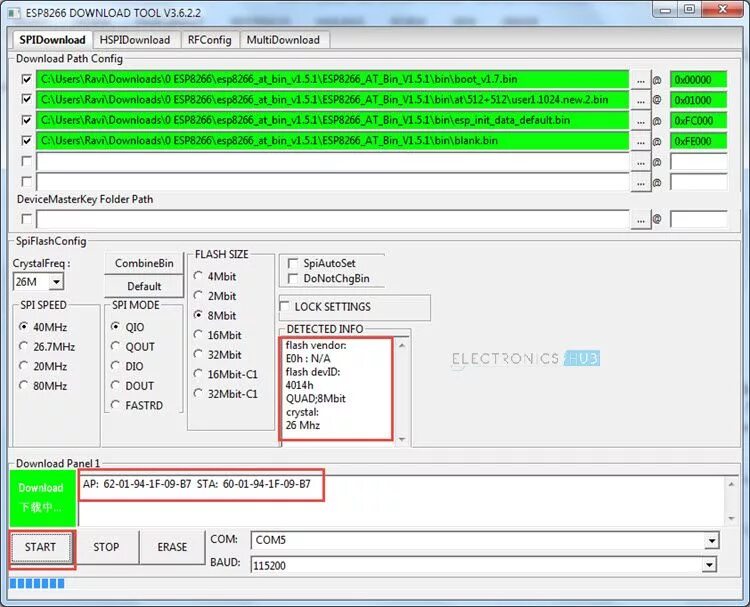Click the 0x00000 address field
The image size is (750, 607).
[x=699, y=80]
